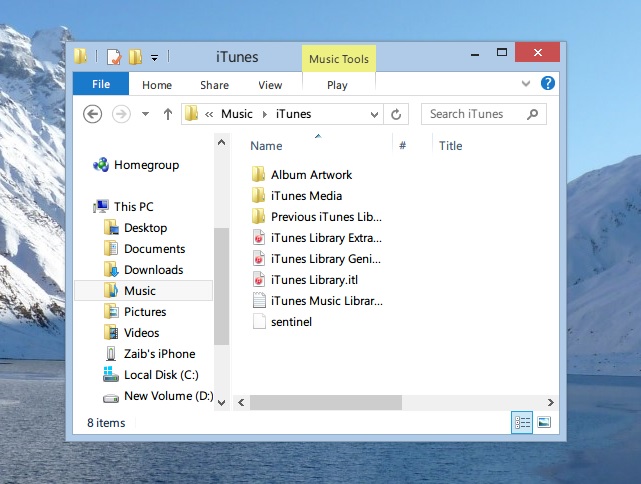Click the file list horizontal scrollbar thumb
This screenshot has height=484, width=641.
326,403
